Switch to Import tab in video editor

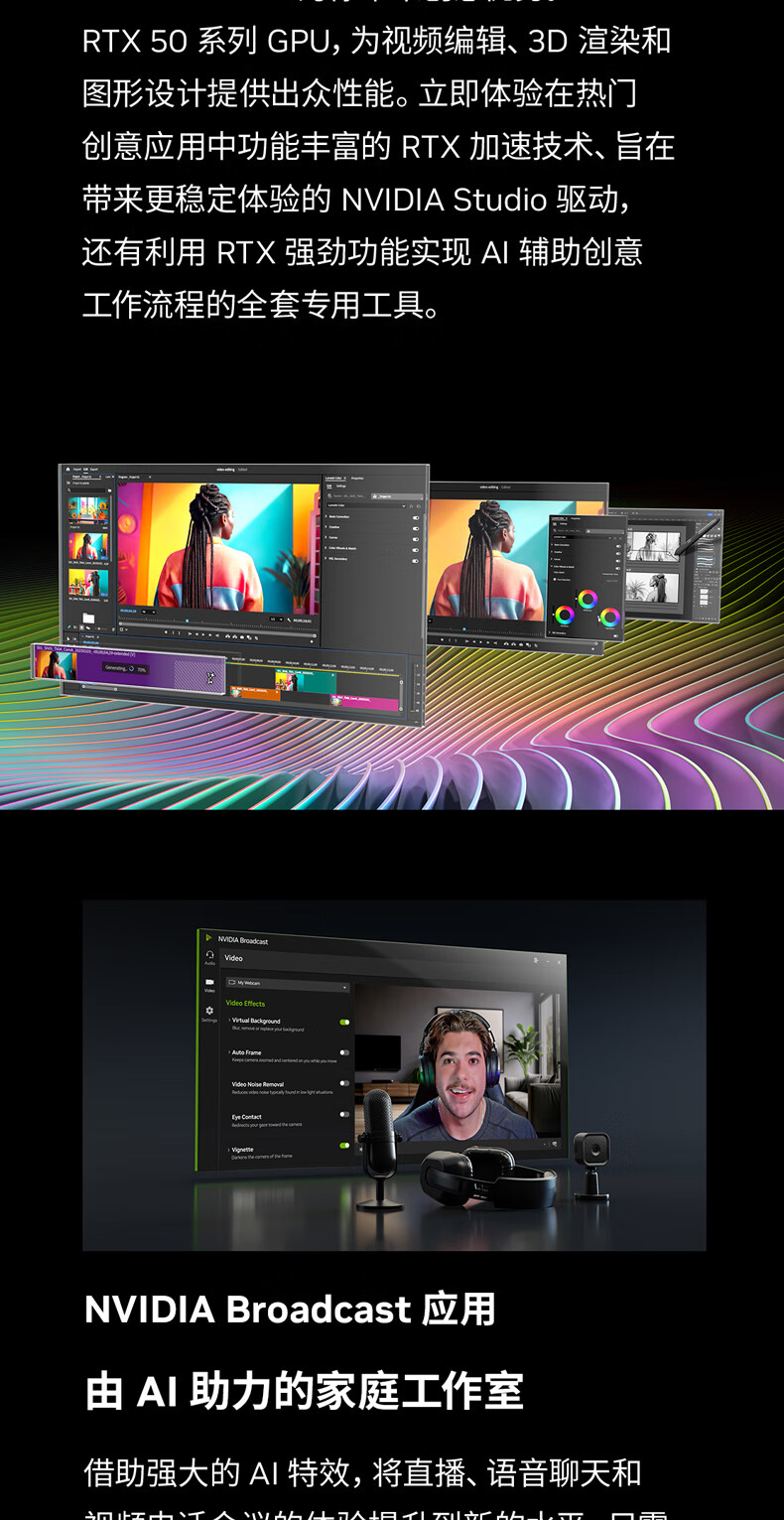77,469
